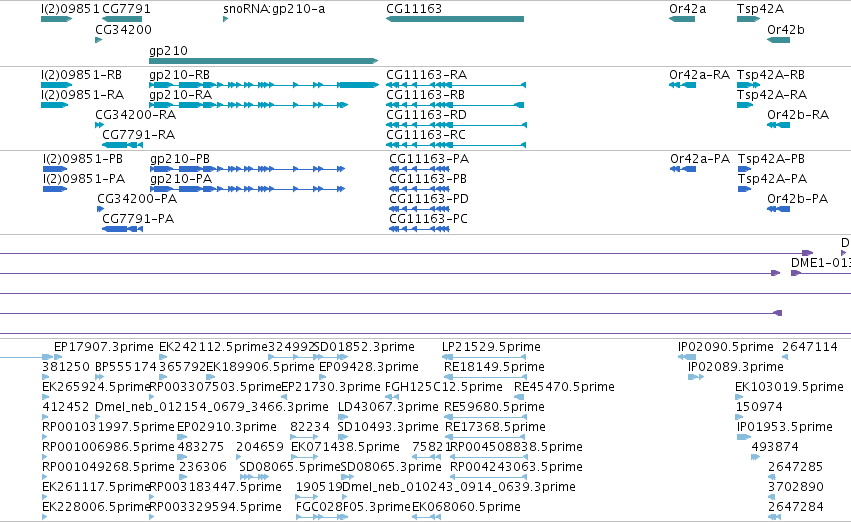Click the snoRNA:gp210-a gene label
The height and width of the screenshot is (522, 851).
(x=274, y=9)
